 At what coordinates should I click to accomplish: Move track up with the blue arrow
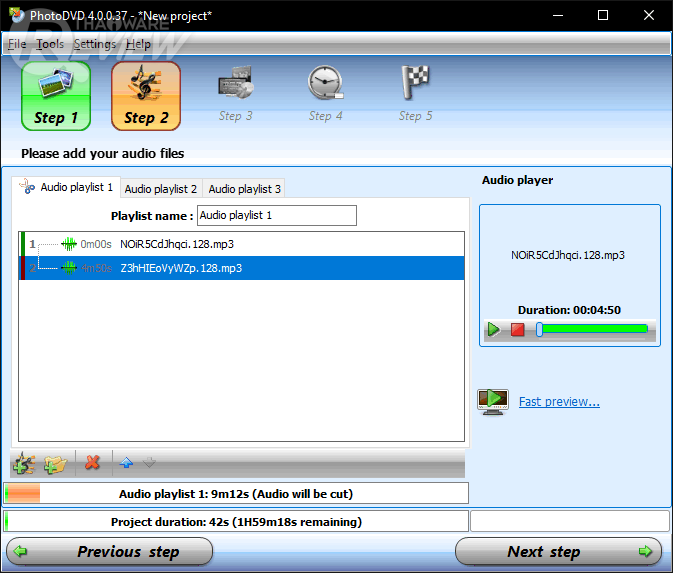(x=126, y=463)
